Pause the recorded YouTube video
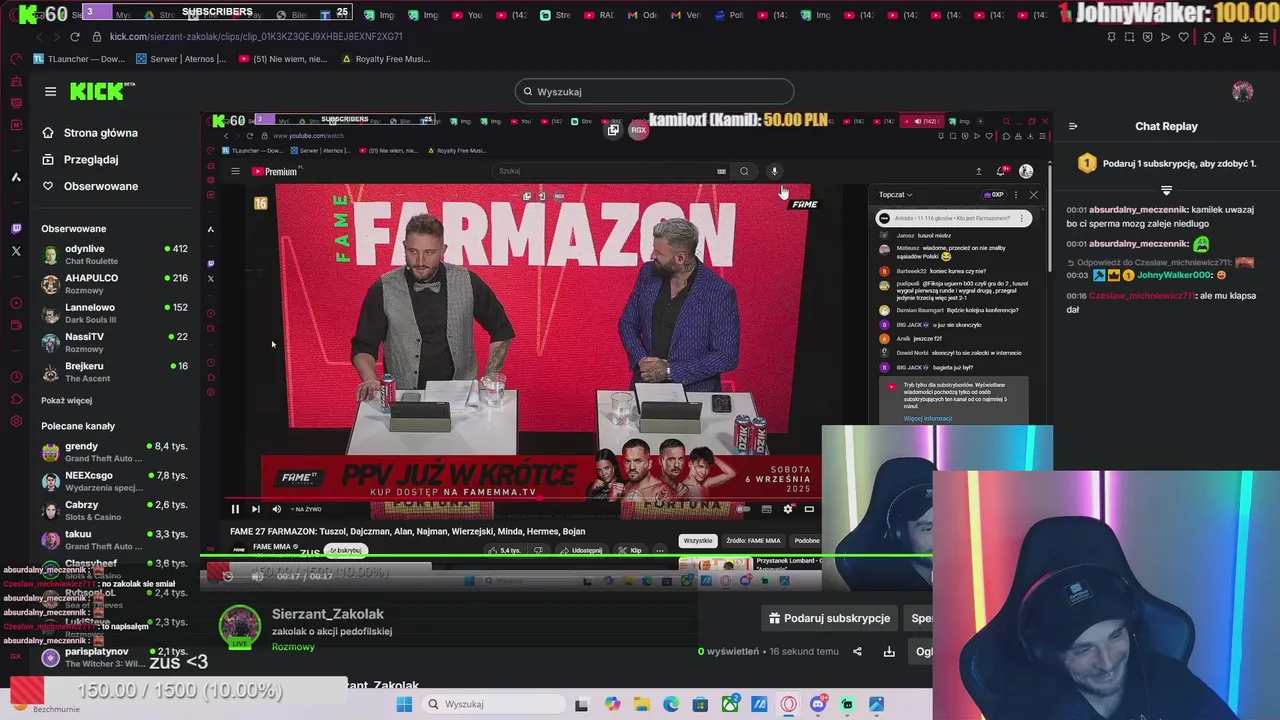The image size is (1280, 720). [235, 509]
